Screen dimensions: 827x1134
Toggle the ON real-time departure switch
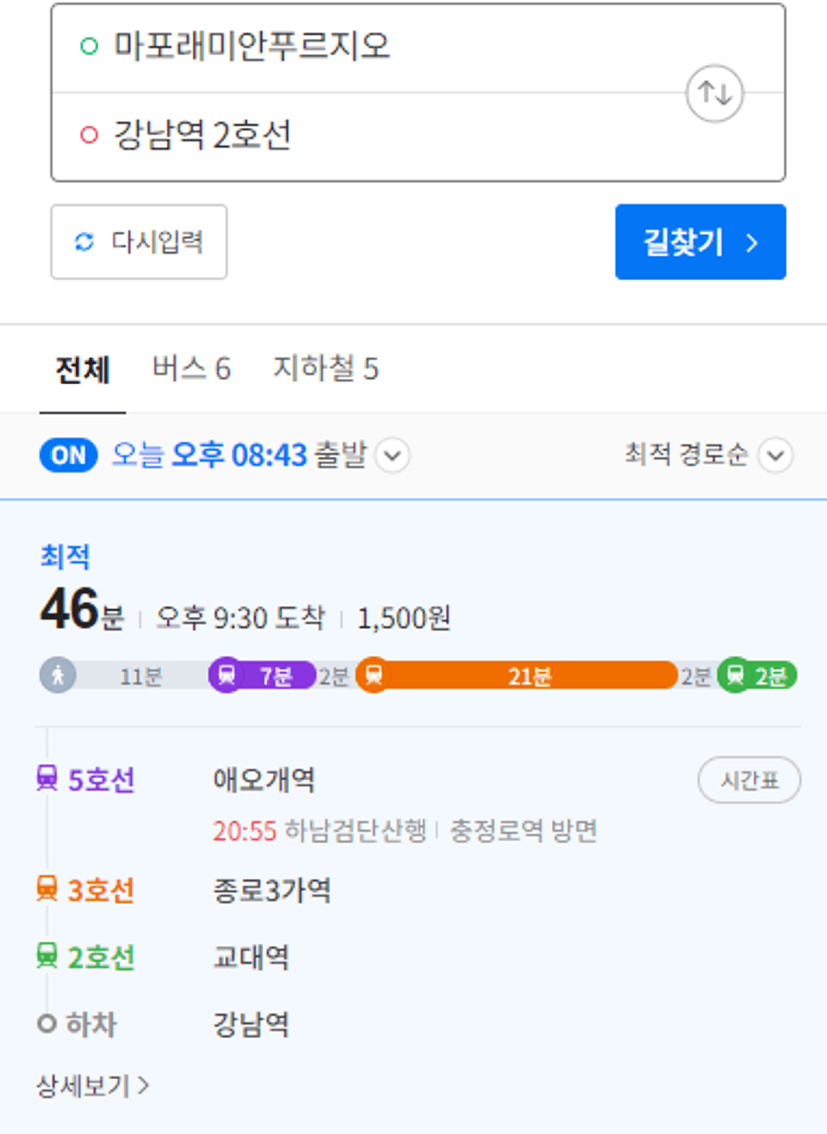tap(69, 456)
